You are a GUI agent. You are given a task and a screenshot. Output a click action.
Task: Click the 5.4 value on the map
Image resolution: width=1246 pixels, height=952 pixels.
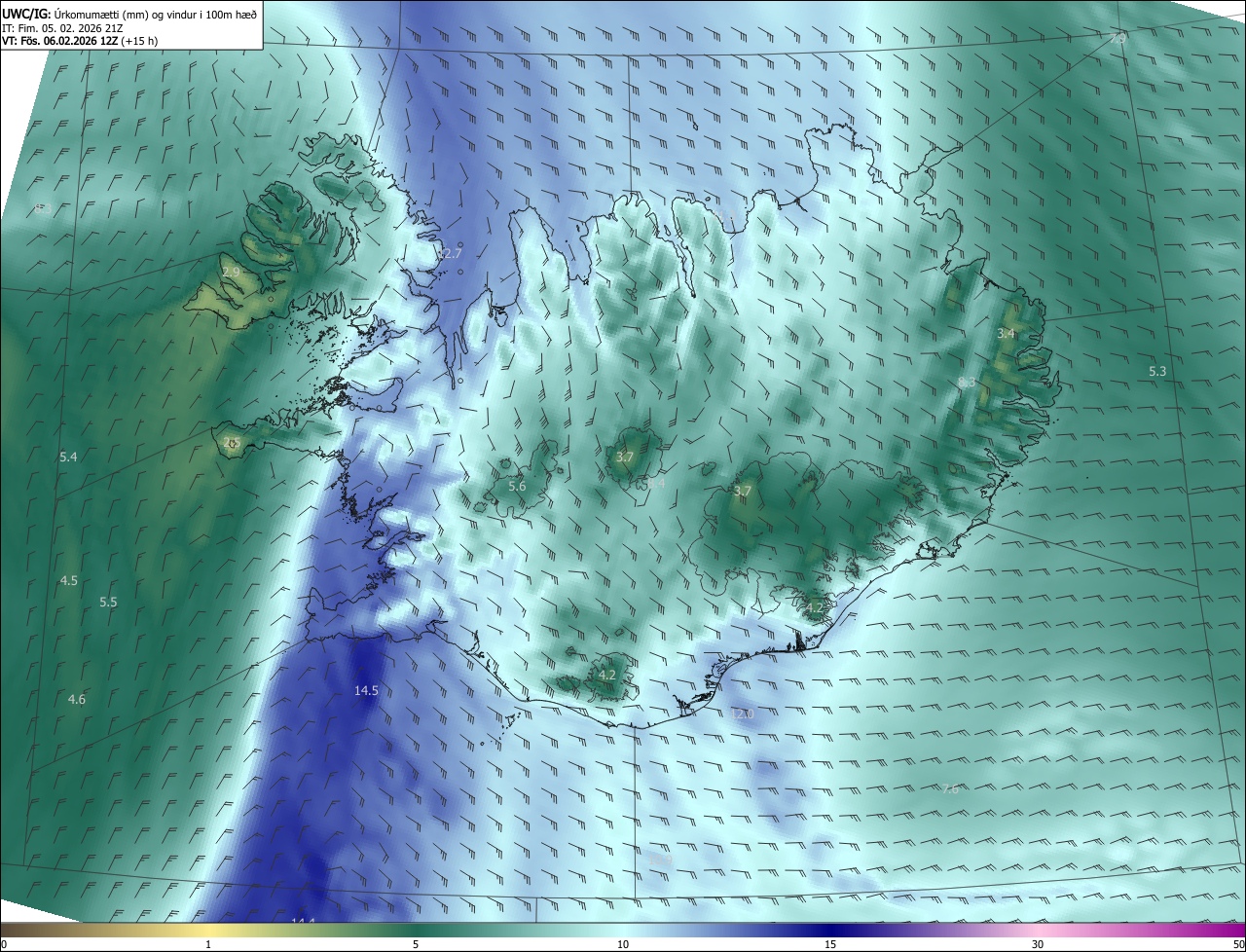point(68,457)
